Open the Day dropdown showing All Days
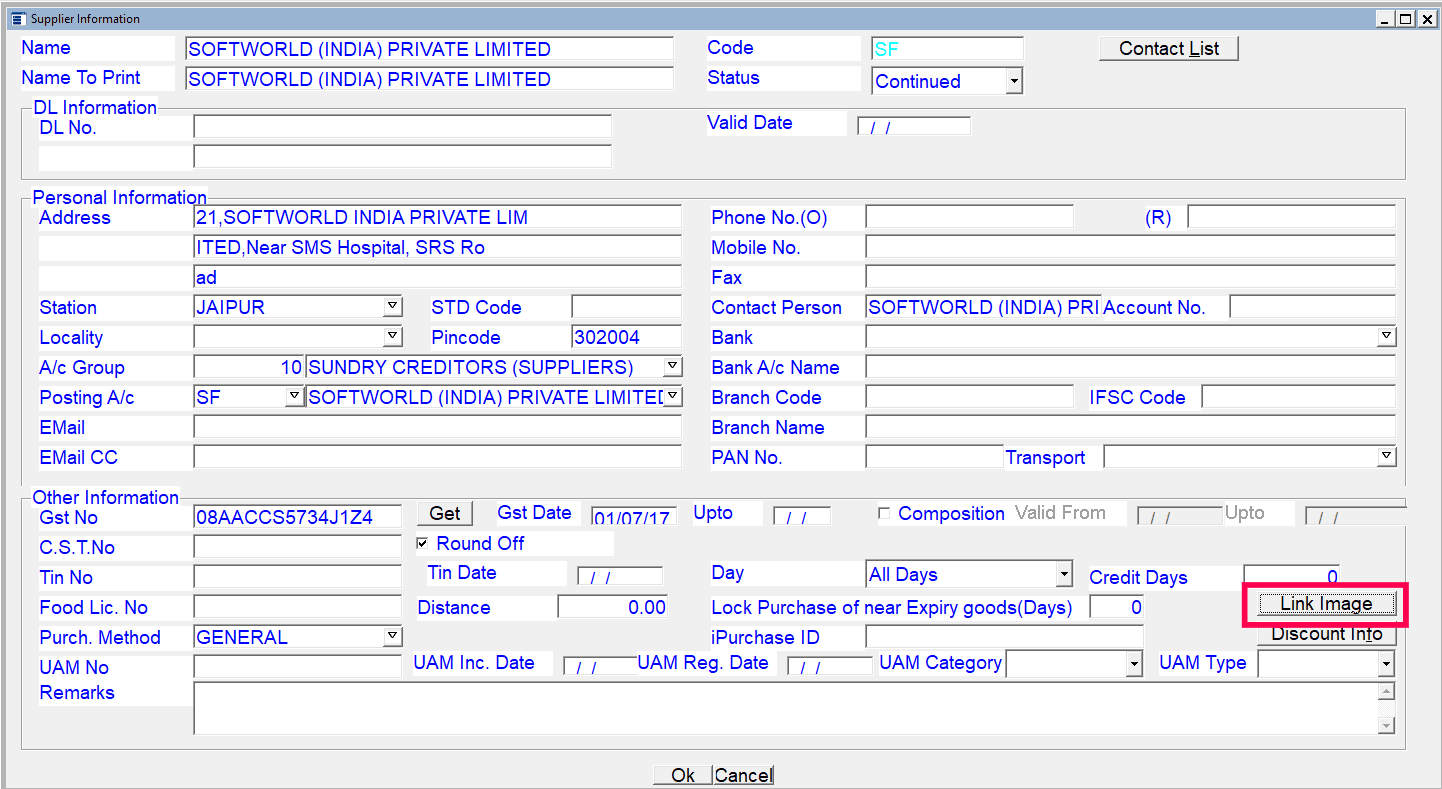Screen dimensions: 1442x789 tap(1064, 574)
